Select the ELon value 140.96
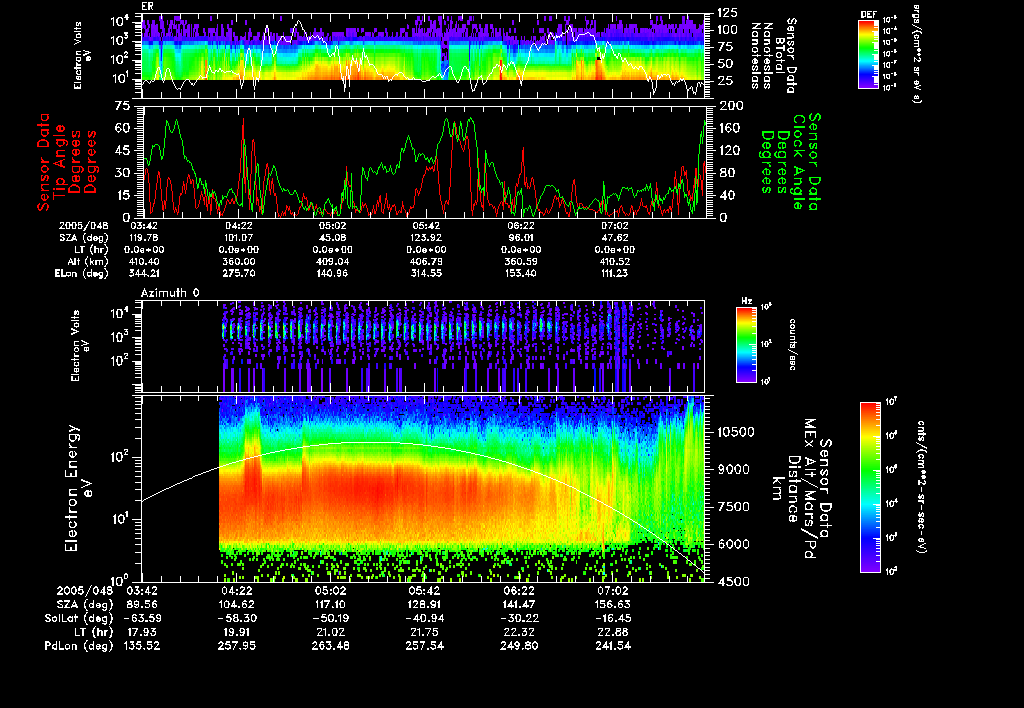The image size is (1024, 708). [332, 273]
